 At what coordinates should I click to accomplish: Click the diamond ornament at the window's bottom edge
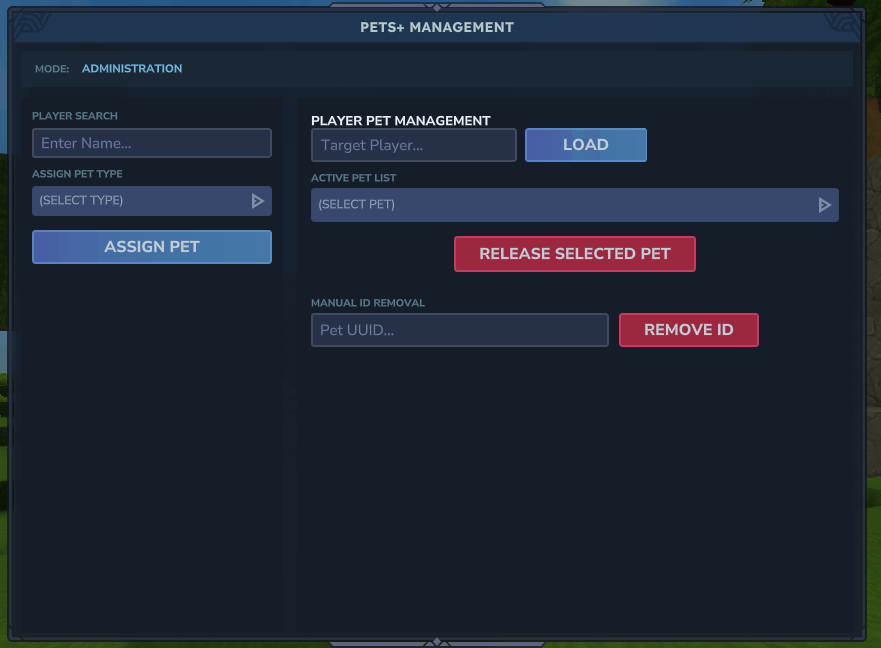coord(437,641)
